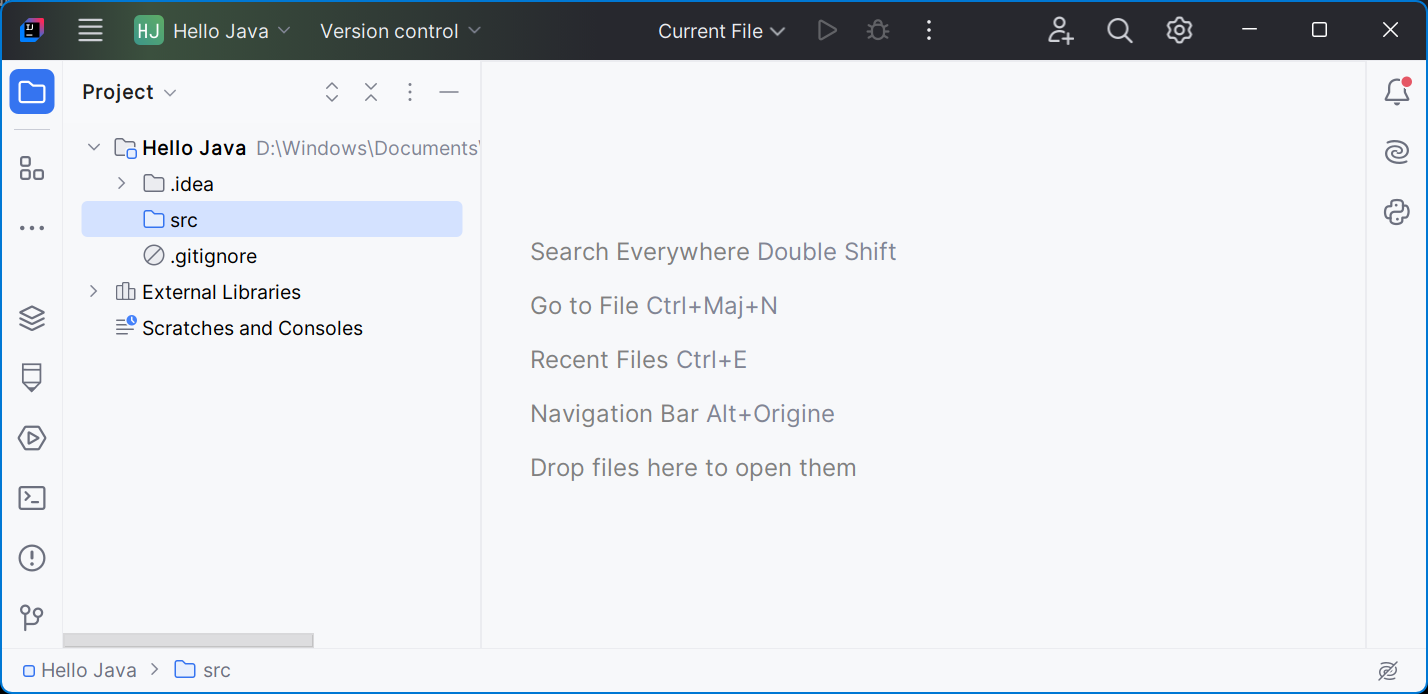The width and height of the screenshot is (1428, 694).
Task: Click the Code With Me icon
Action: click(x=1060, y=31)
